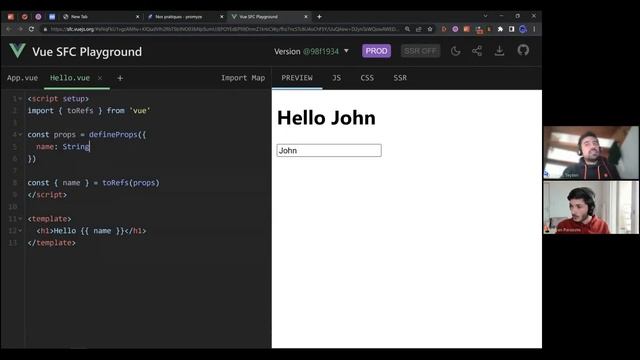Image resolution: width=640 pixels, height=360 pixels.
Task: Close the Vue SFC Playground browser tab
Action: (x=306, y=17)
